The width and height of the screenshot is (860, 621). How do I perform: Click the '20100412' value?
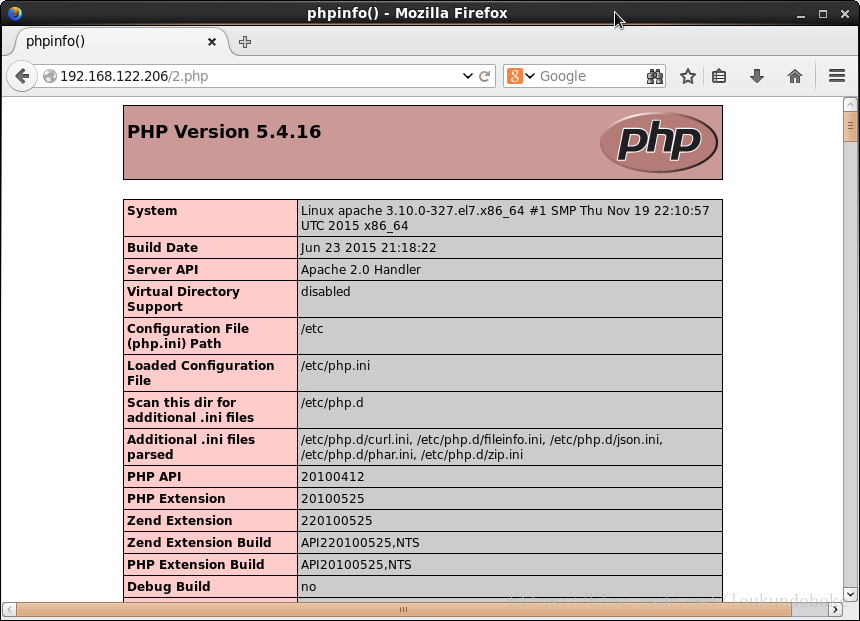point(332,477)
